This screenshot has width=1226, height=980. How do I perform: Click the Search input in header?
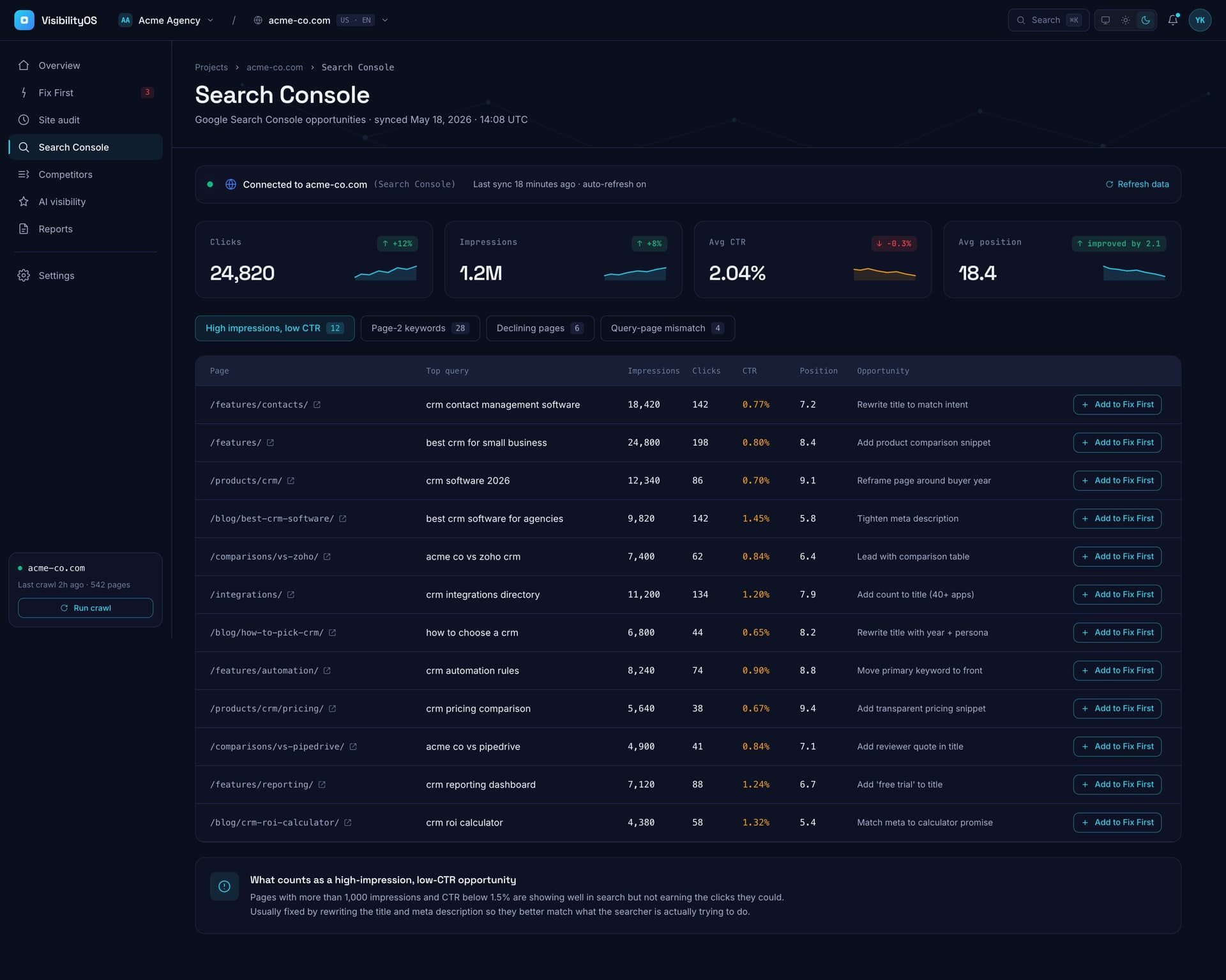[x=1048, y=20]
